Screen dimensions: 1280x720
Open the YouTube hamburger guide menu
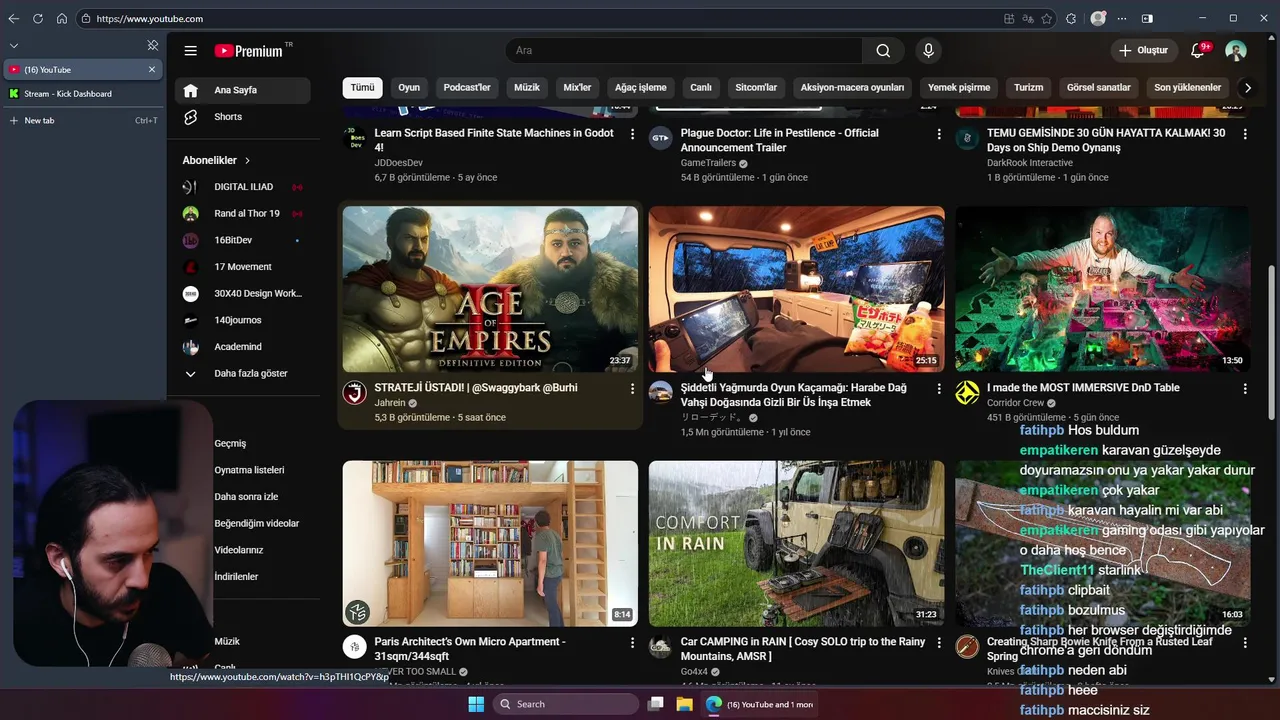coord(190,51)
